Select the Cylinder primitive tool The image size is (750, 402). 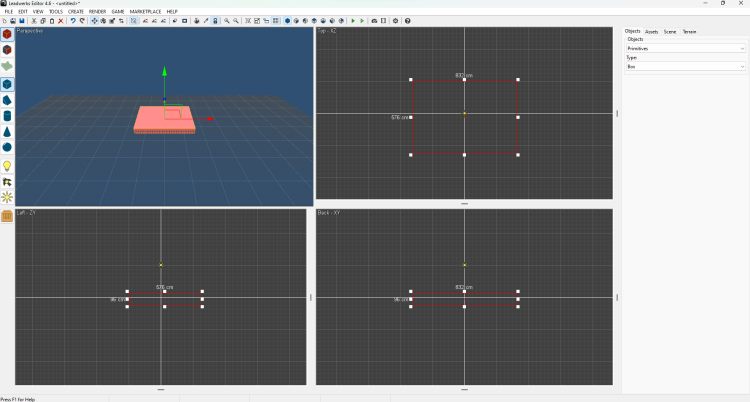[x=7, y=116]
